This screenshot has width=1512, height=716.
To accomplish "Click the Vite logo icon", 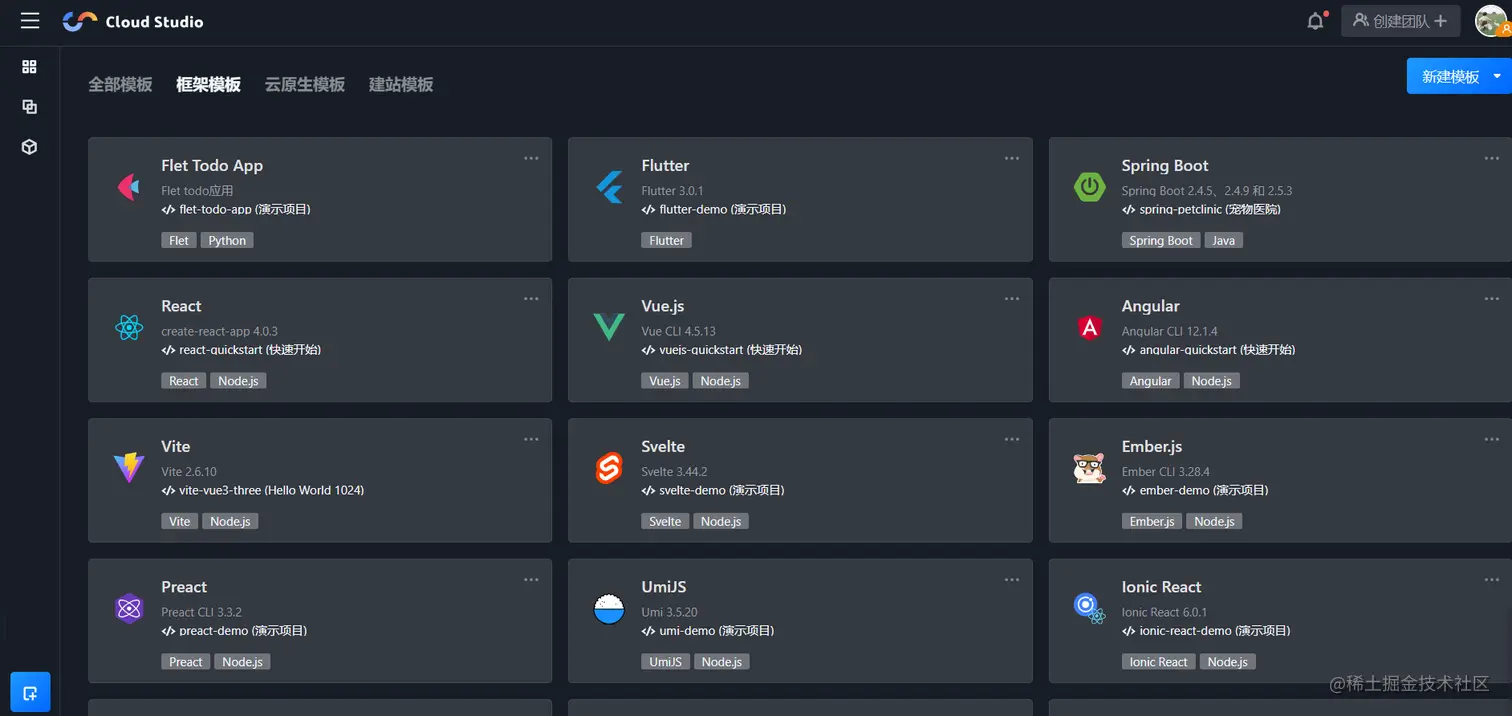I will pos(129,467).
